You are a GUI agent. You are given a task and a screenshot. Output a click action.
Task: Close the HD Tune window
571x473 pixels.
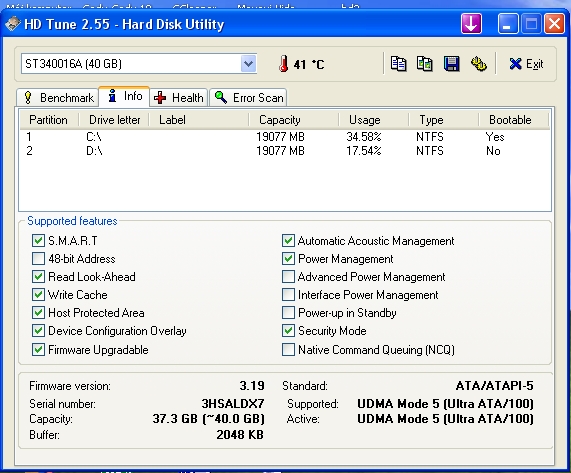(554, 24)
